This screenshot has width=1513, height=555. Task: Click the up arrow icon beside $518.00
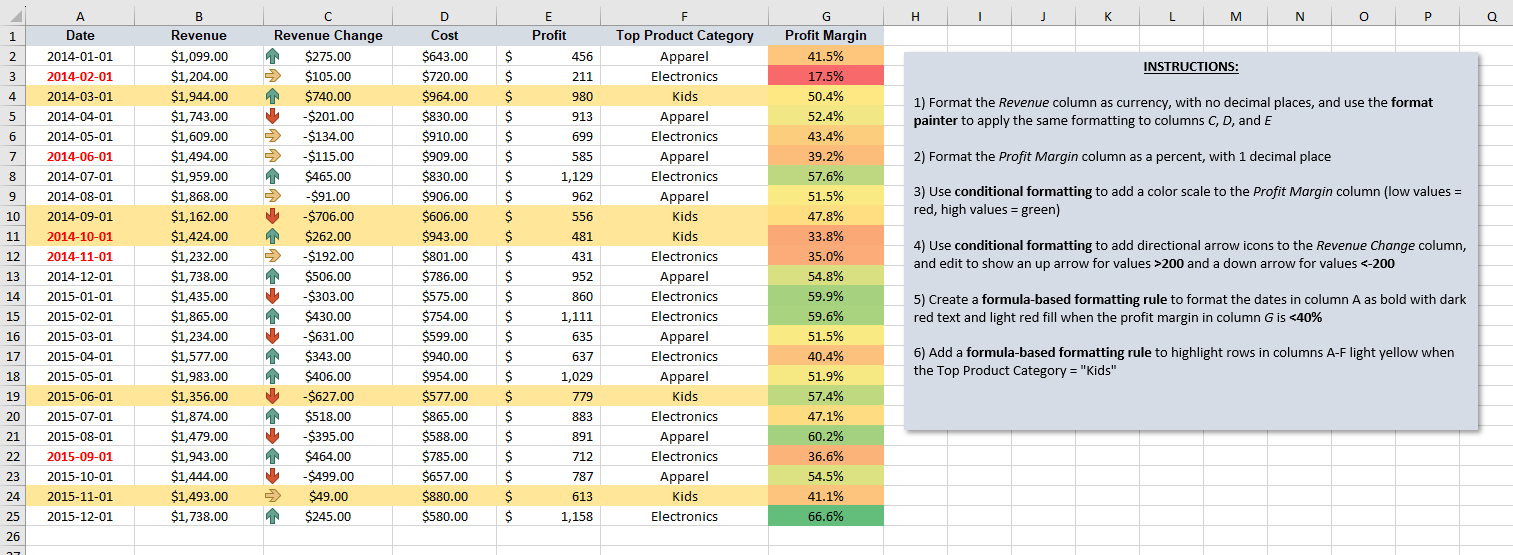tap(273, 417)
